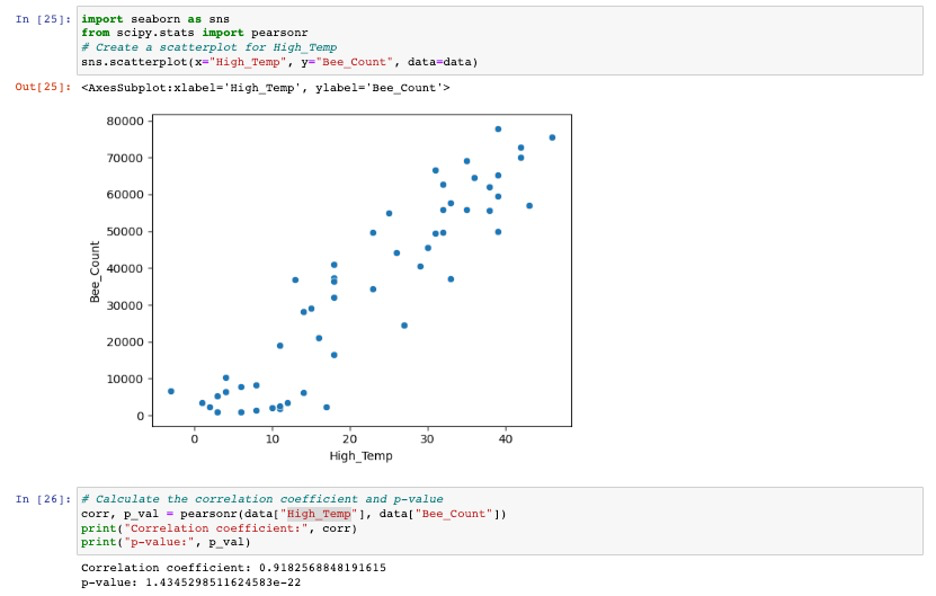Click the In [25] cell prompt

pos(43,19)
